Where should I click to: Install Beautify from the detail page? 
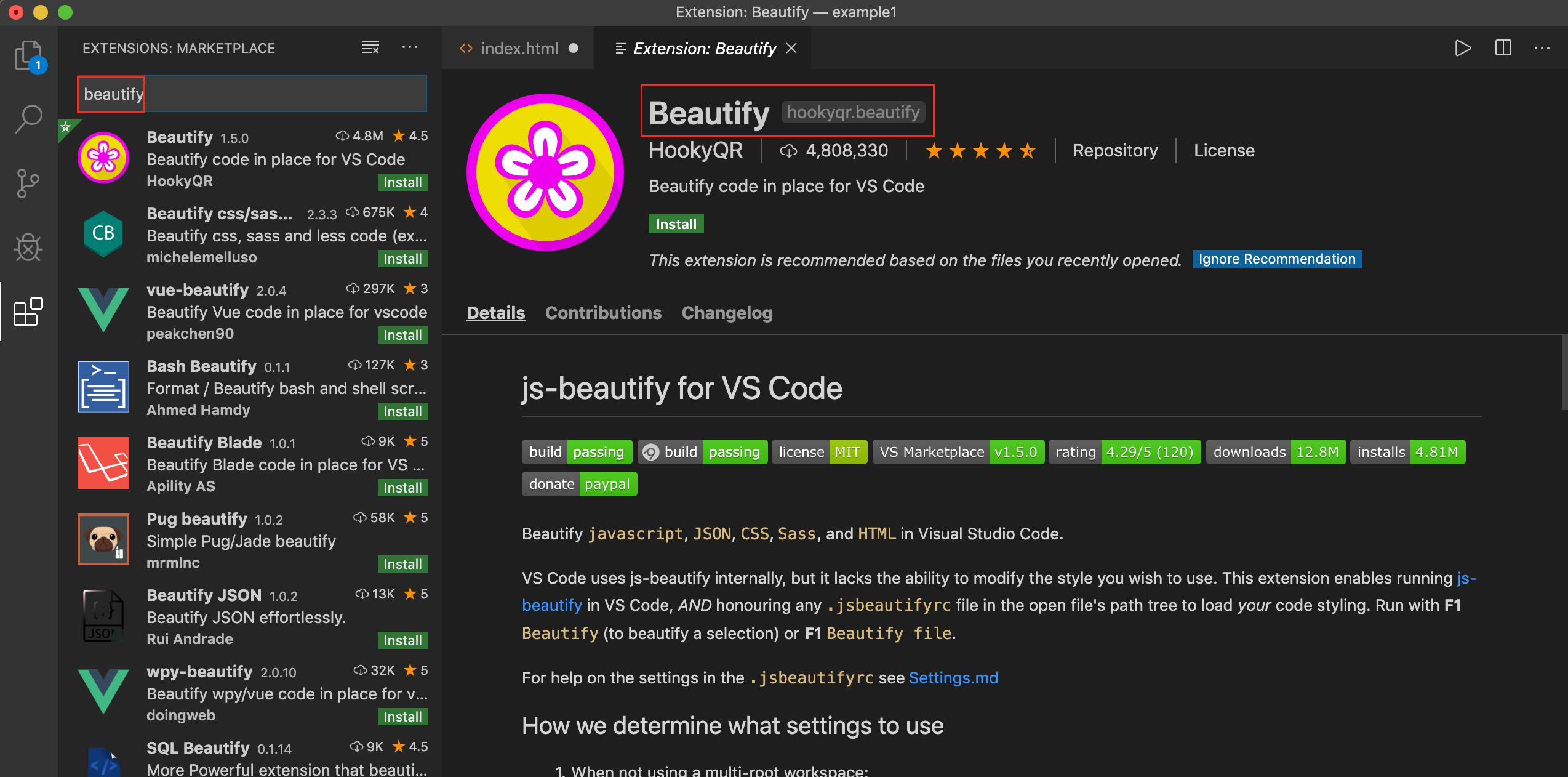coord(676,224)
